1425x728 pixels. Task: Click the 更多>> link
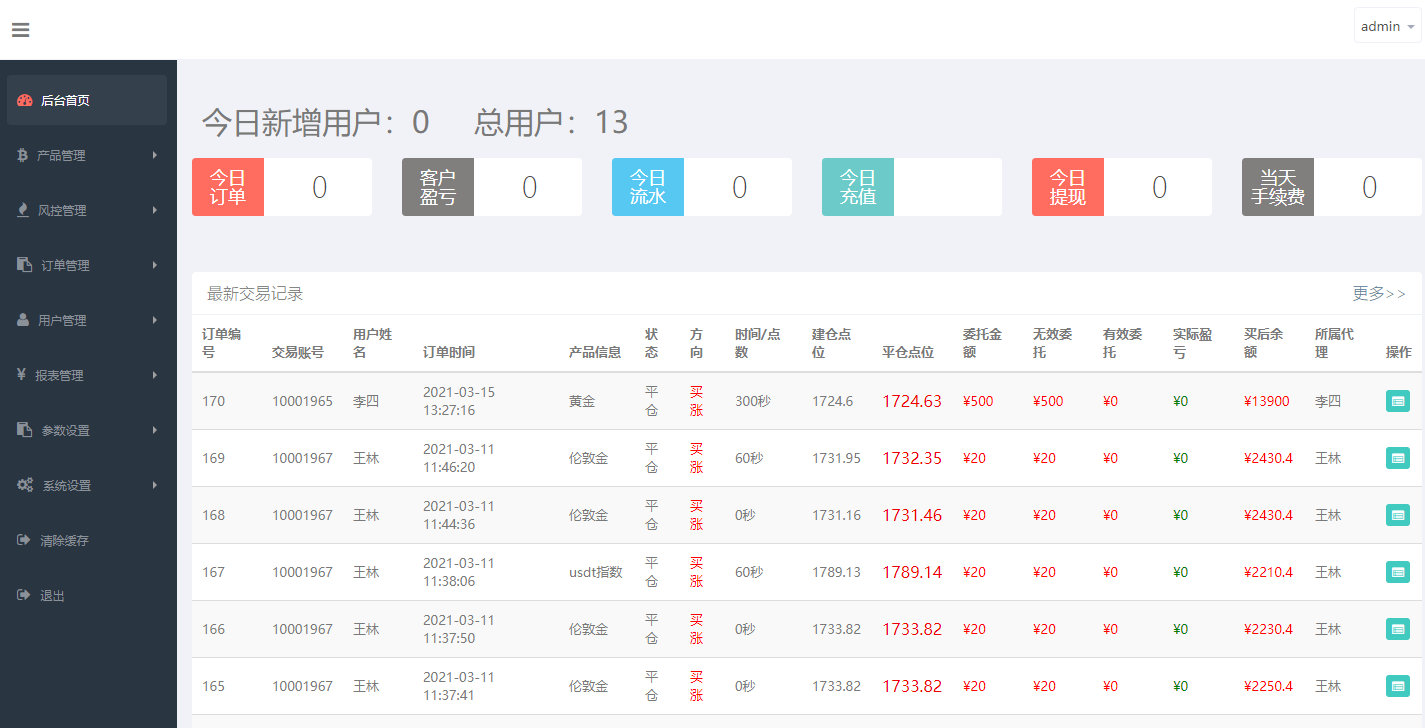point(1379,293)
